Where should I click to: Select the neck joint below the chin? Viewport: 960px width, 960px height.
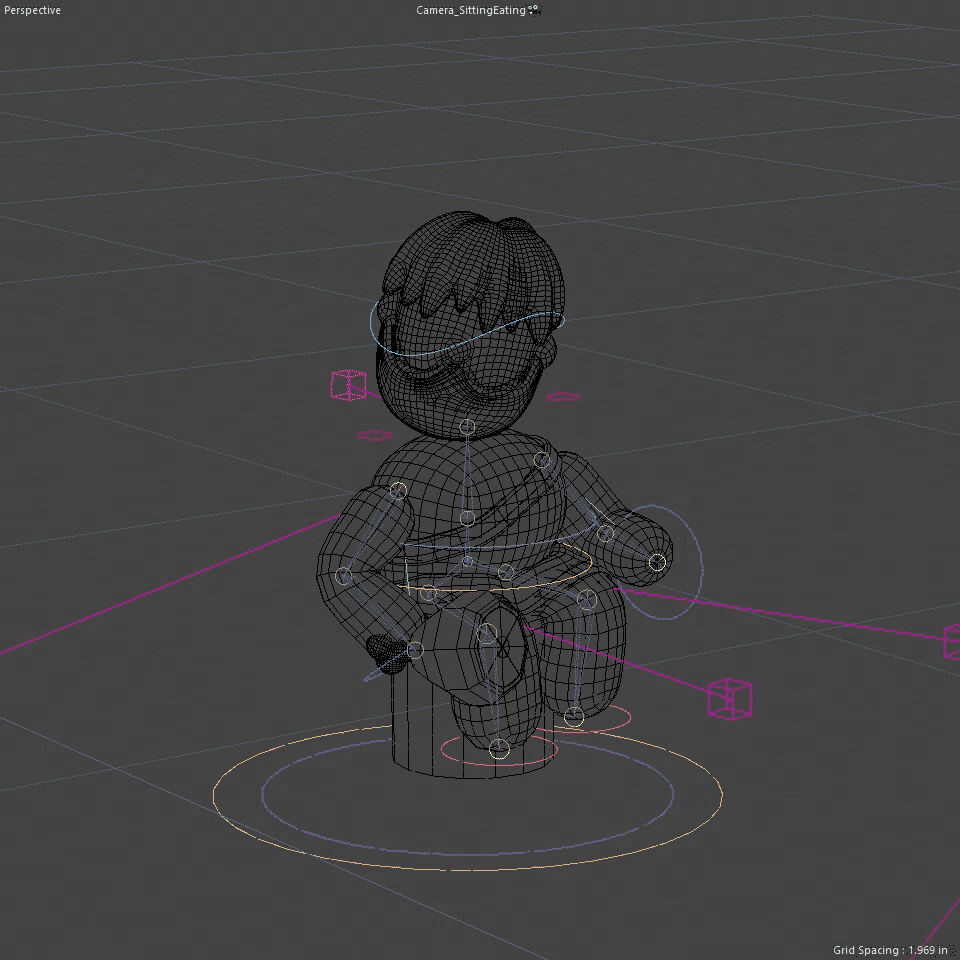[467, 426]
